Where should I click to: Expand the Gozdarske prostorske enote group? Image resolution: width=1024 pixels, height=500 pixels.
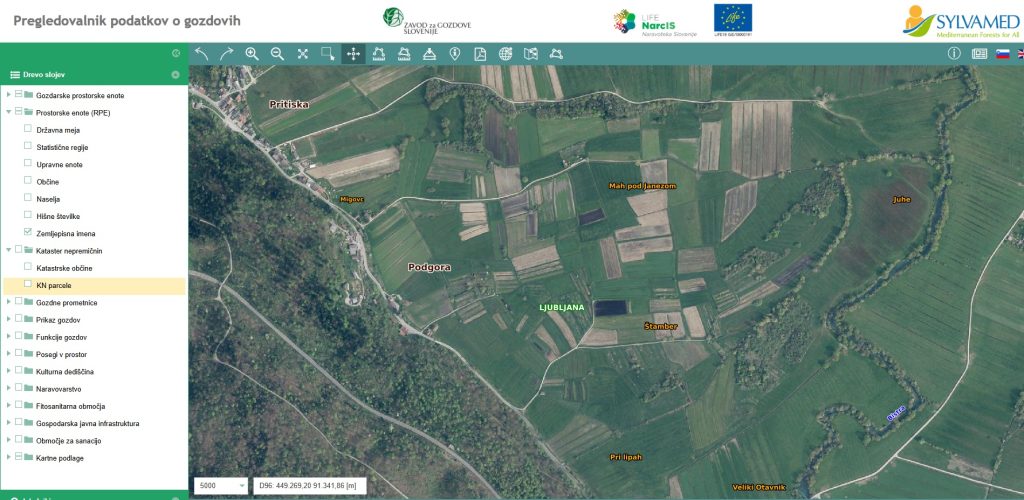point(8,95)
